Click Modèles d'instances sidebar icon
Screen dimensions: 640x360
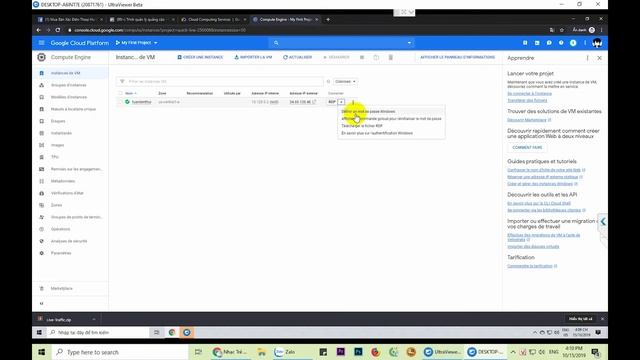pos(42,97)
